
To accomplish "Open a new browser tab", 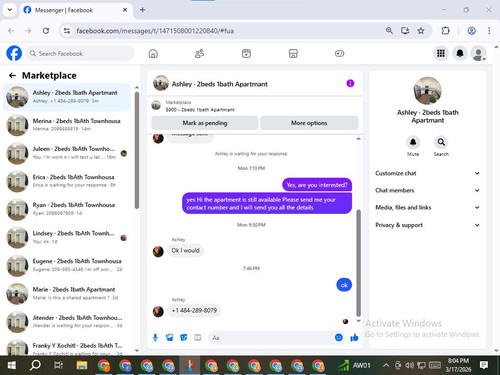I will click(142, 10).
